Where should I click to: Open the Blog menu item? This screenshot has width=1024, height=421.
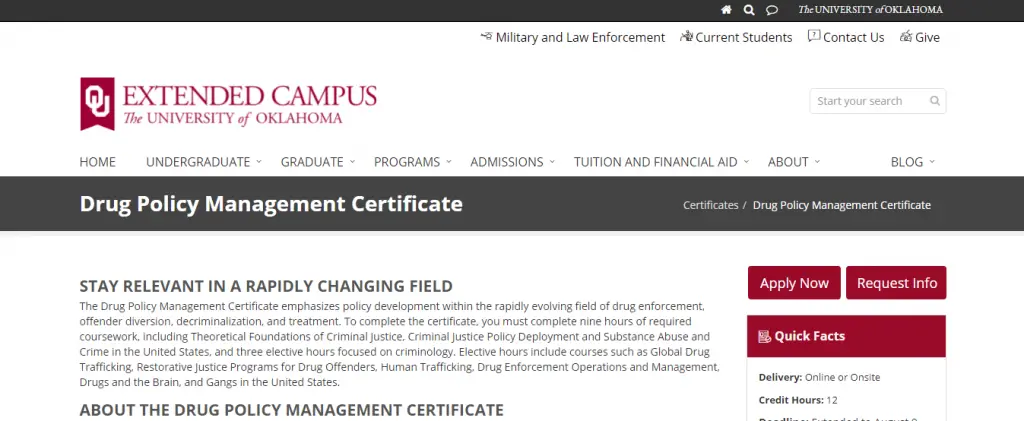tap(912, 162)
